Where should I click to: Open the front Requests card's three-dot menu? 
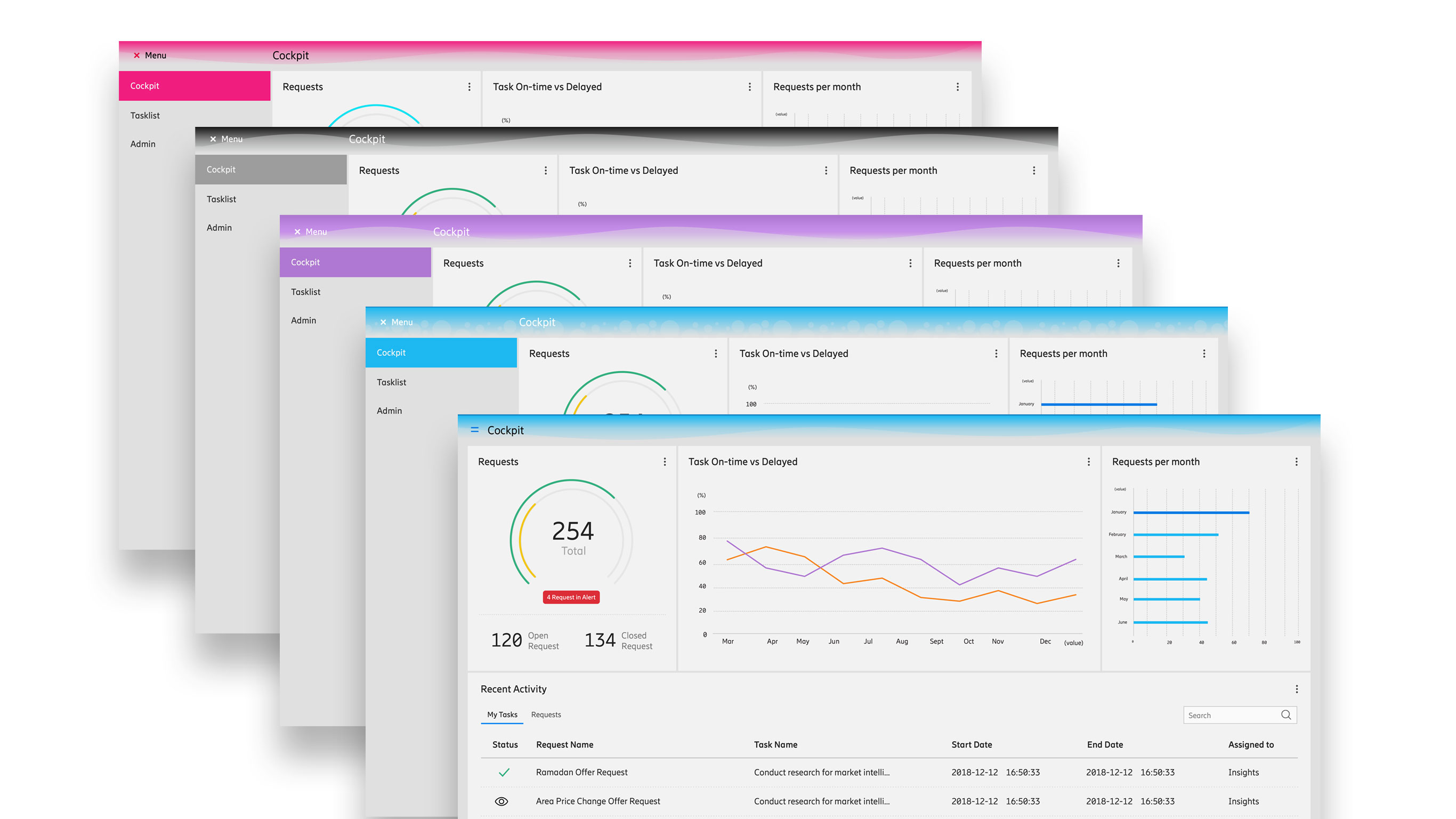click(x=665, y=462)
